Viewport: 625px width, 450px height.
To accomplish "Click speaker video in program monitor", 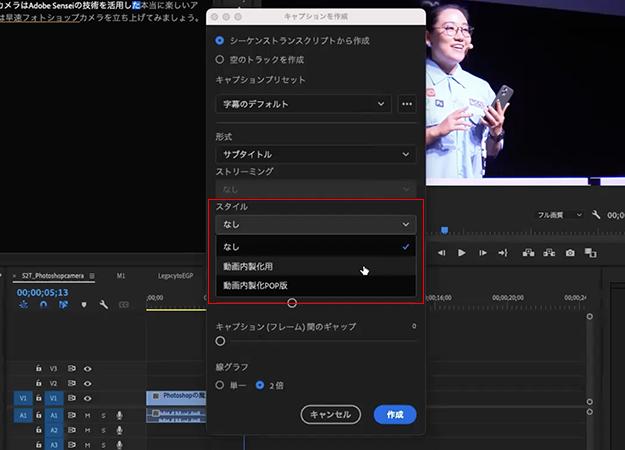I will tap(525, 92).
